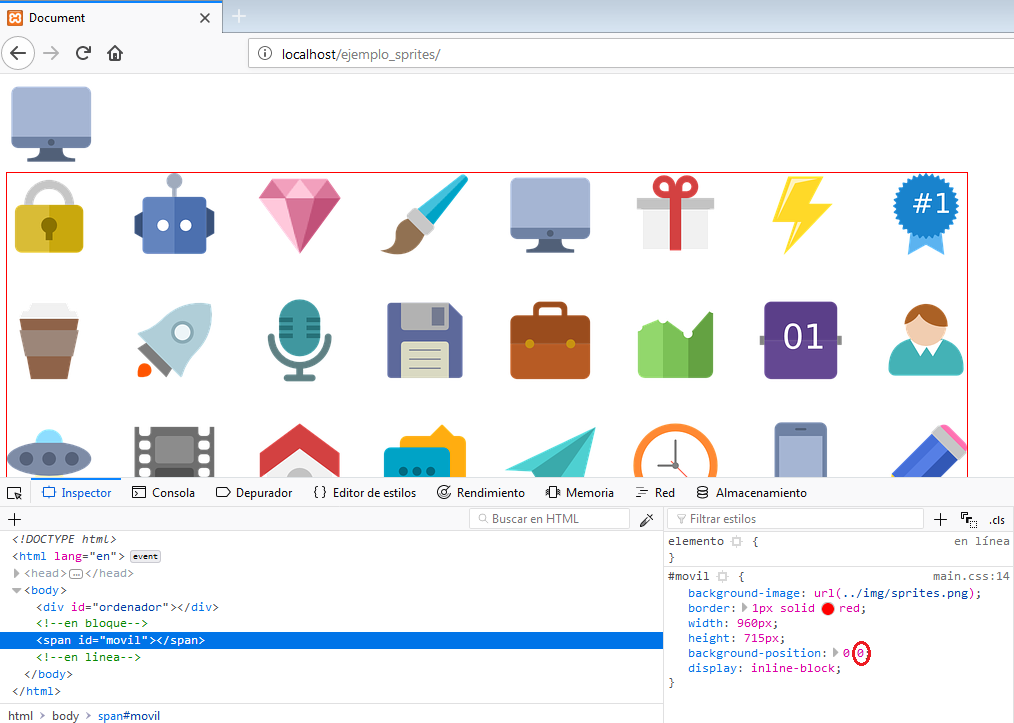Click the event badge on html tag

(x=146, y=556)
